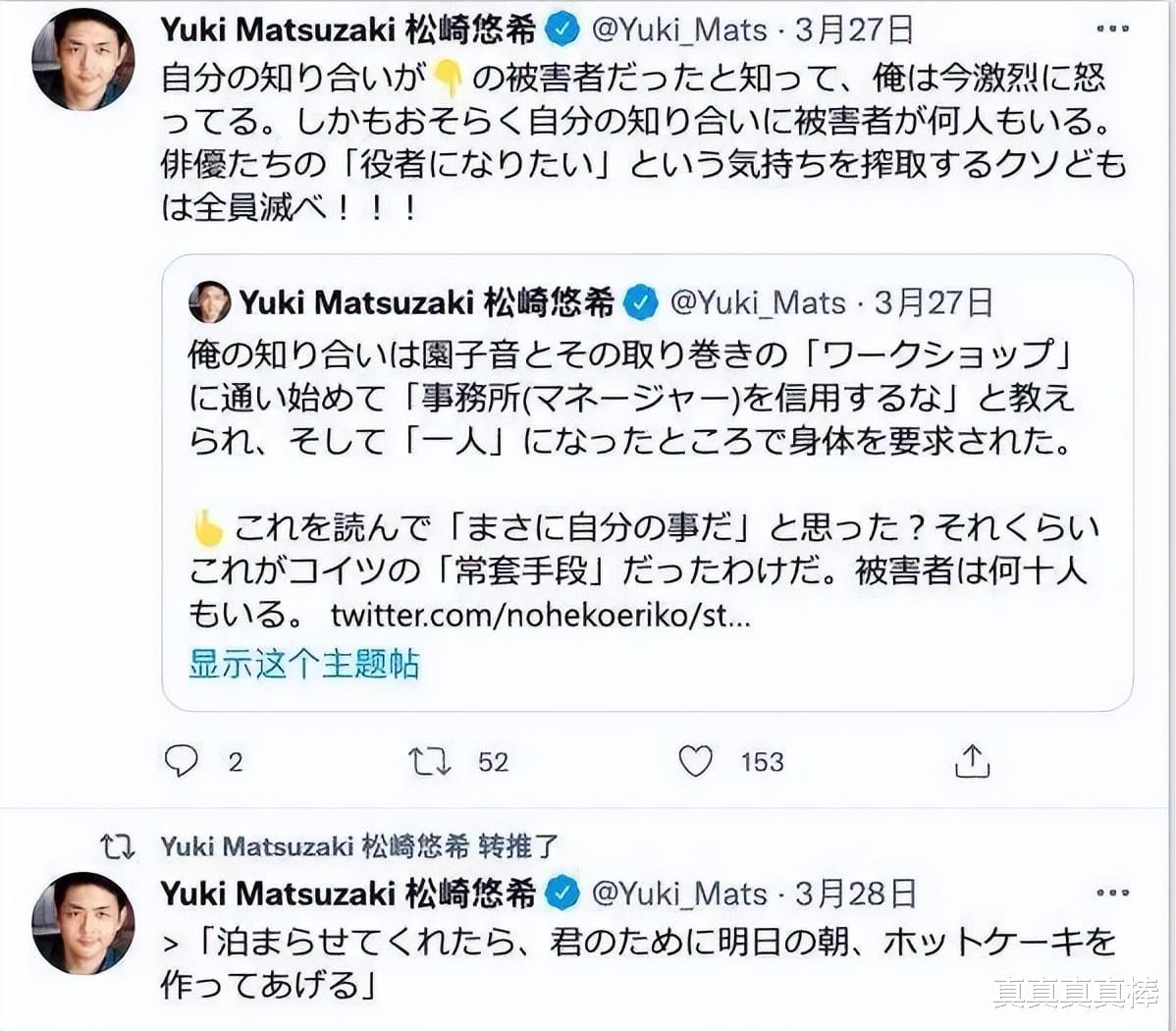
Task: Open the twitter.com/nohekoeriko link
Action: coord(541,616)
